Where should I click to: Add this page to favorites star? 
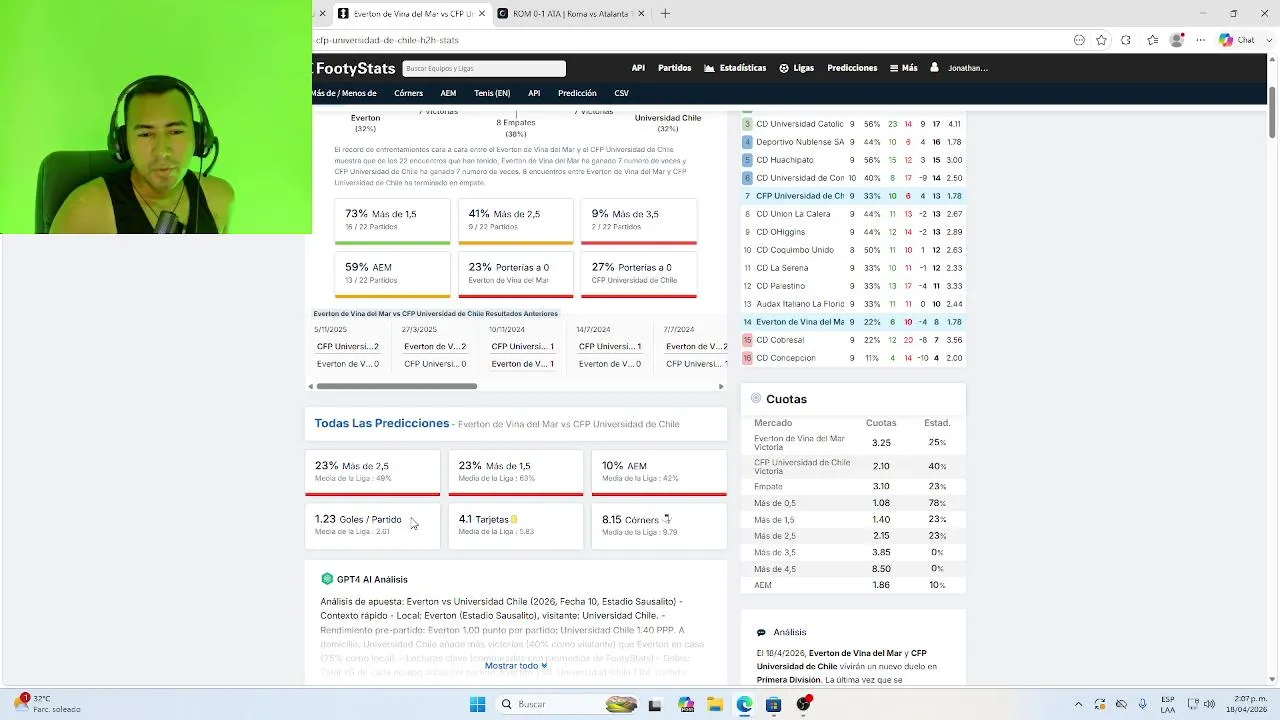click(x=1101, y=40)
